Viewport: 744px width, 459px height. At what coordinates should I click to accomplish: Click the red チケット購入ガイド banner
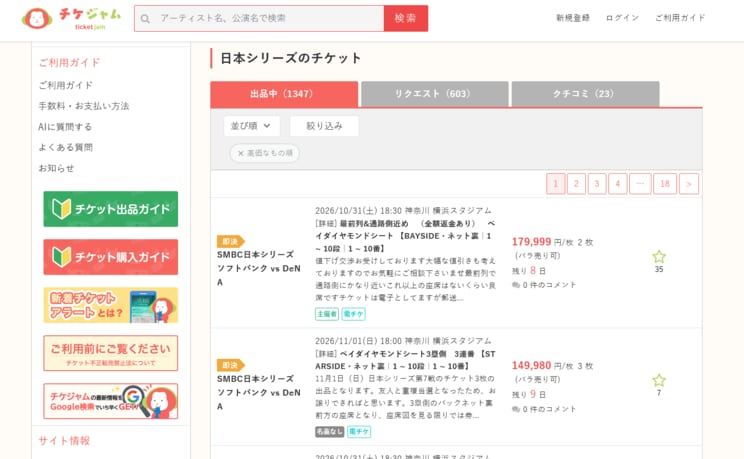(111, 257)
